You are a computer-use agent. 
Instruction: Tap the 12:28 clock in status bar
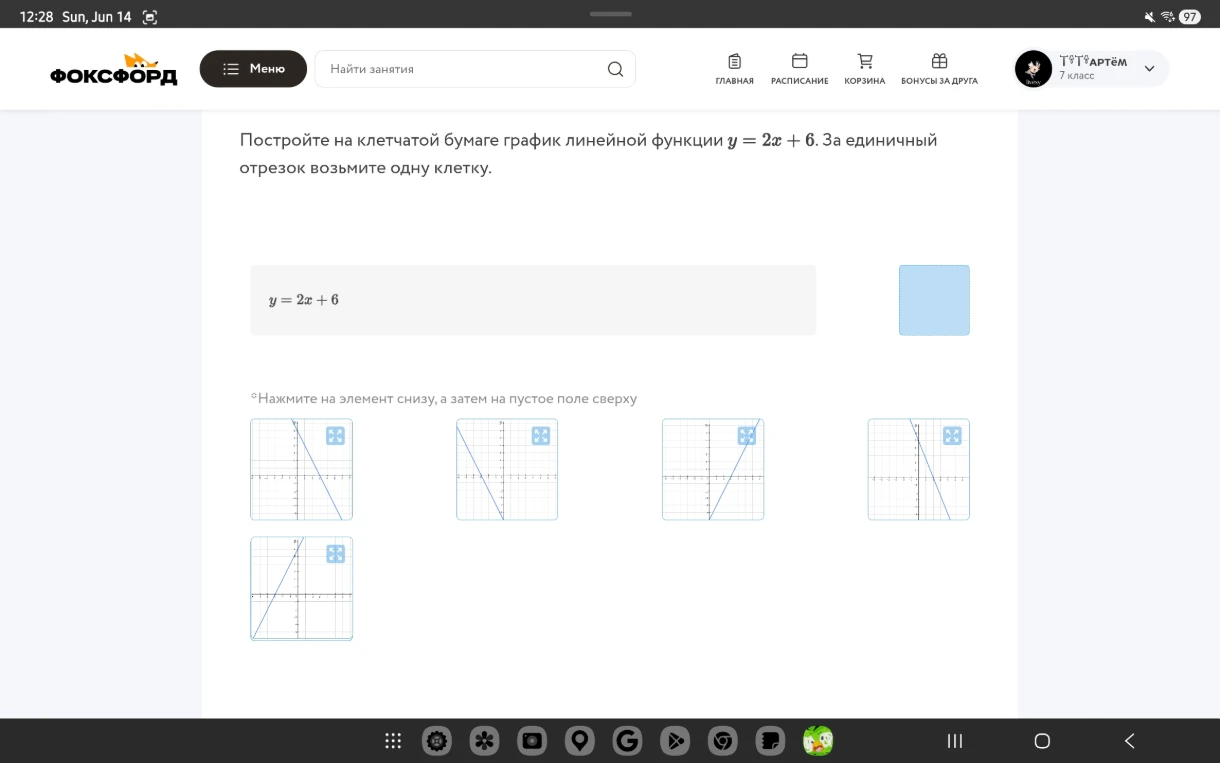(36, 17)
